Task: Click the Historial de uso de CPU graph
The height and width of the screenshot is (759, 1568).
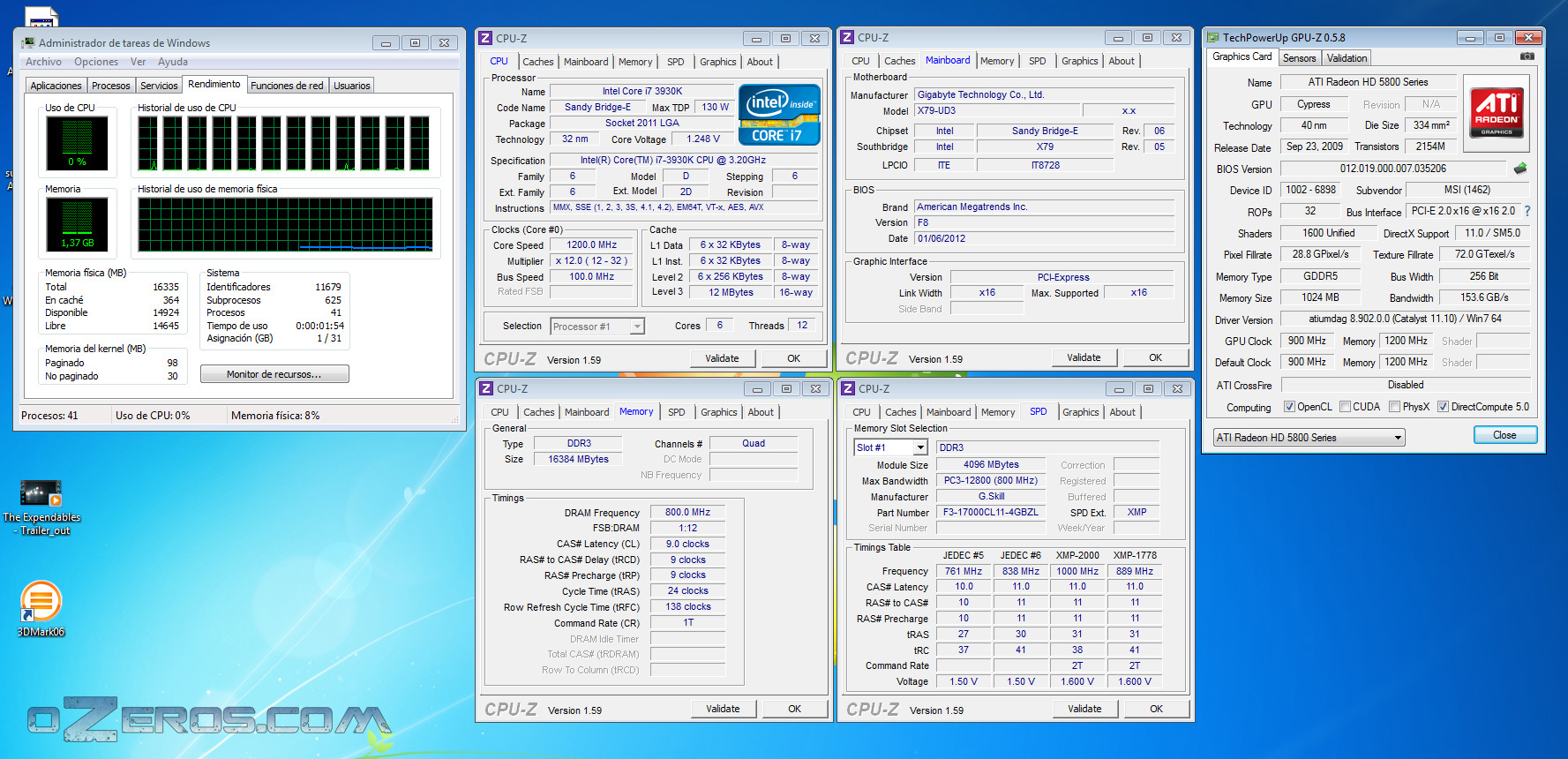Action: tap(285, 143)
